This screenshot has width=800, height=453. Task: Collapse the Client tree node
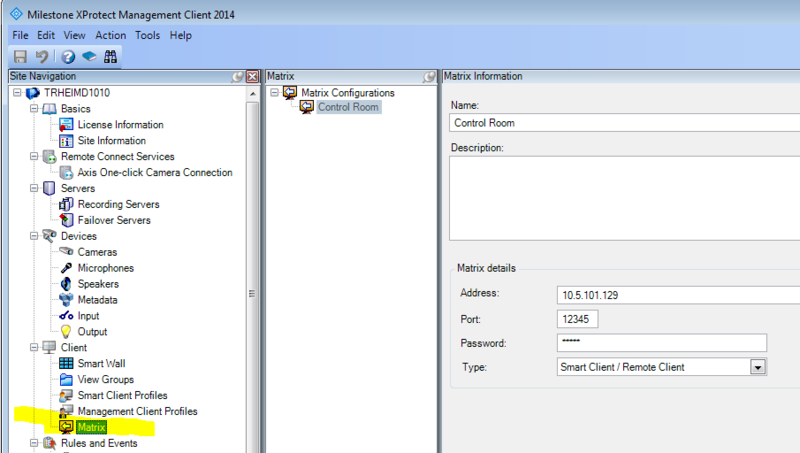pos(34,347)
